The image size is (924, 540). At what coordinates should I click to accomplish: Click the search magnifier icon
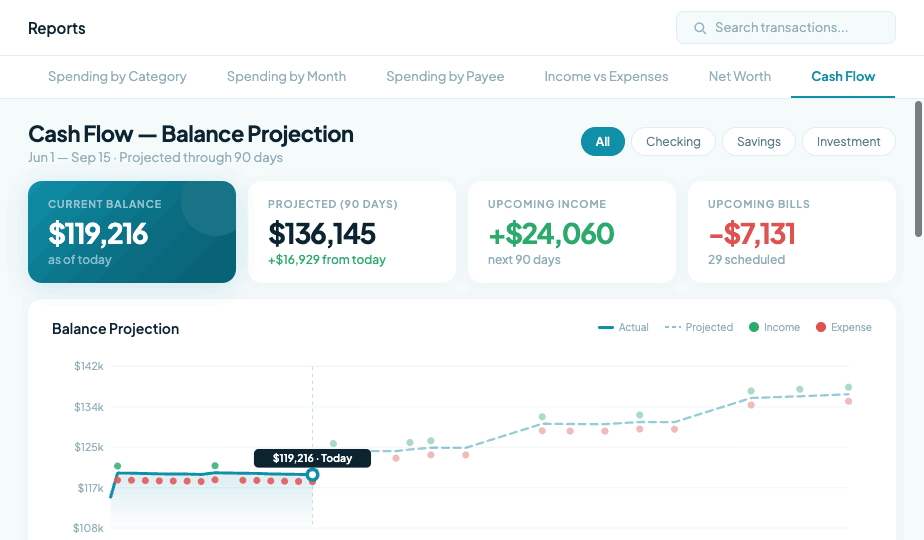coord(699,28)
